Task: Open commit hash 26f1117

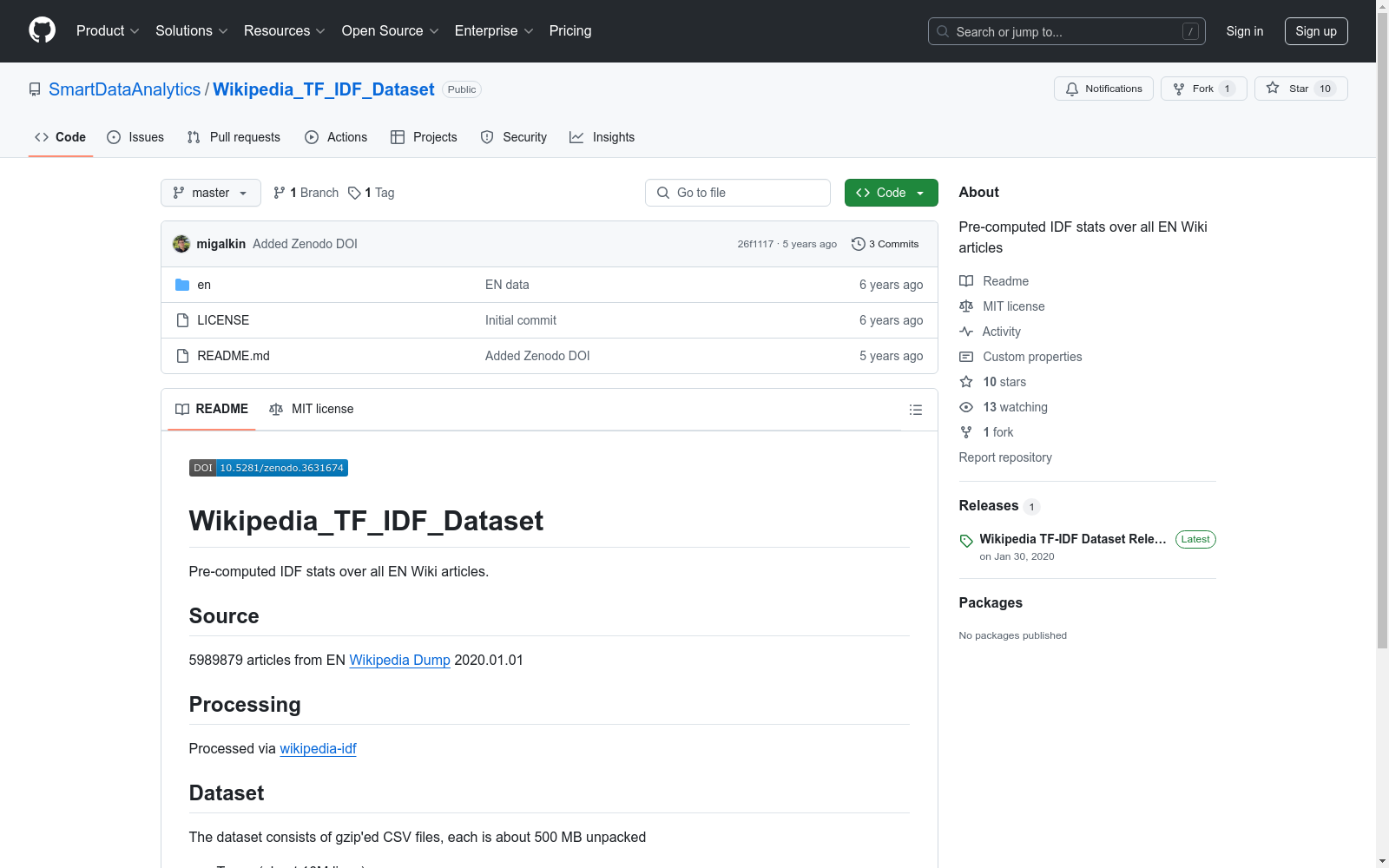Action: [755, 244]
